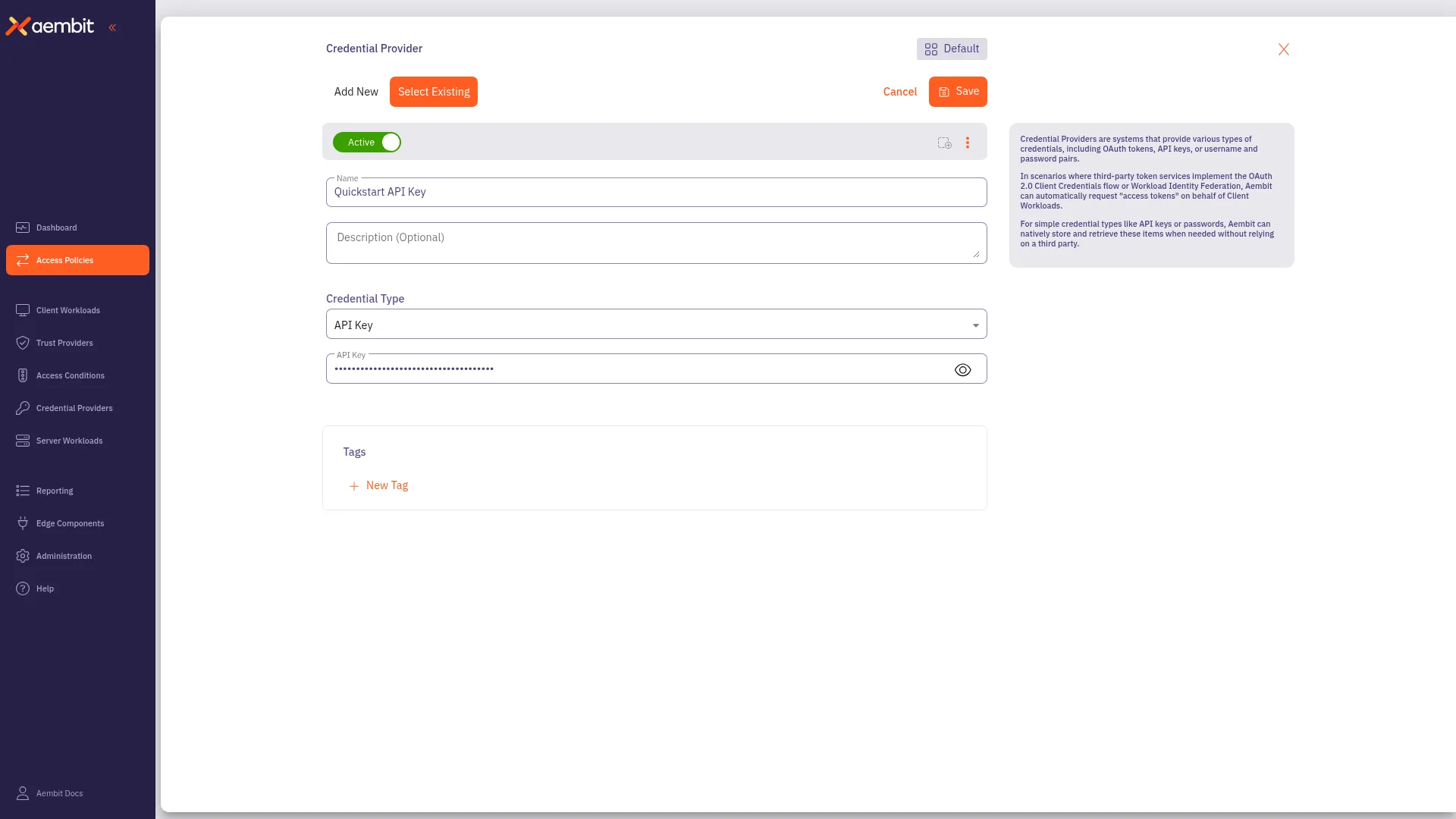1456x819 pixels.
Task: Open the three-dot more options menu
Action: tap(968, 143)
